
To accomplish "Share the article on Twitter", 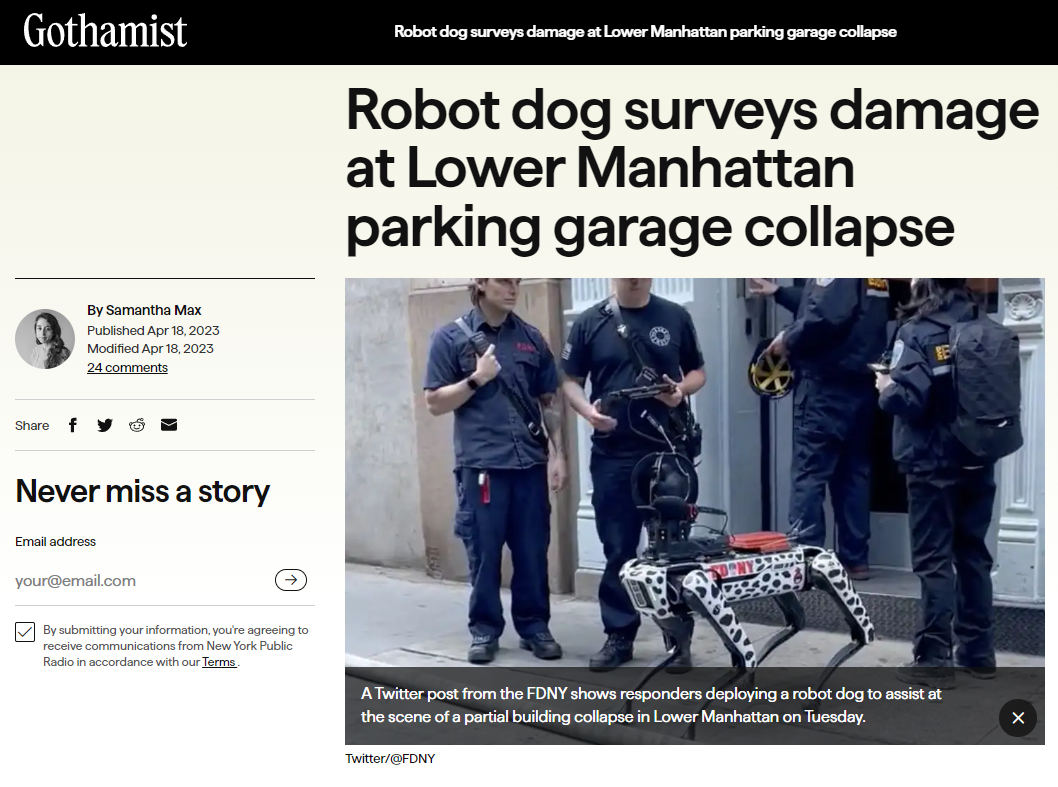I will (x=105, y=425).
